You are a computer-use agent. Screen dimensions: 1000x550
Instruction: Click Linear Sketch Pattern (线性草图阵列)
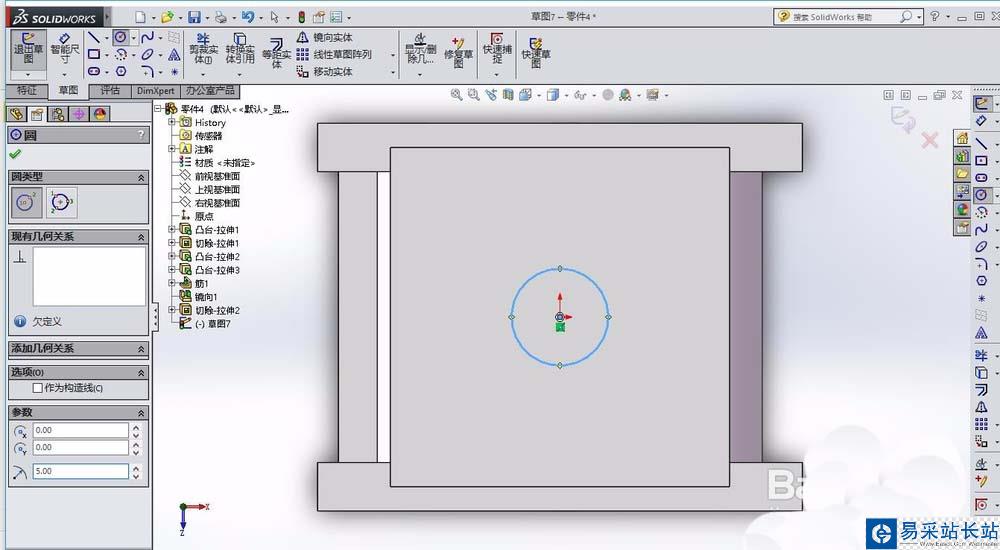pos(334,55)
